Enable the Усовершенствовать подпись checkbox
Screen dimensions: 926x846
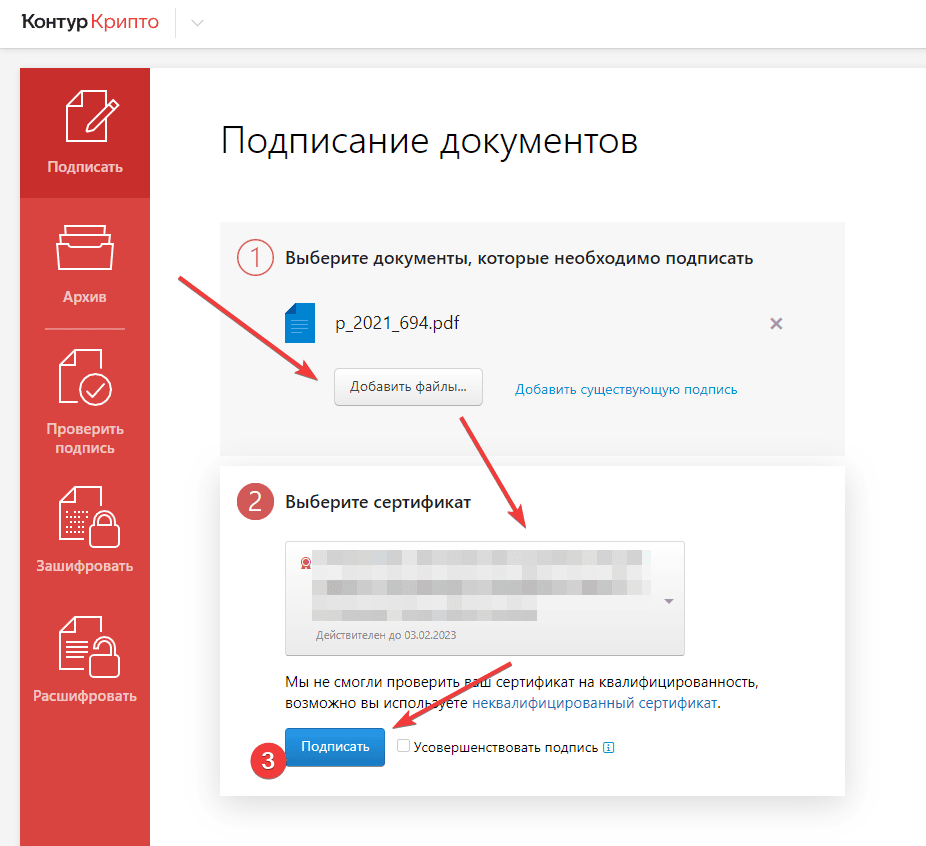coord(403,746)
